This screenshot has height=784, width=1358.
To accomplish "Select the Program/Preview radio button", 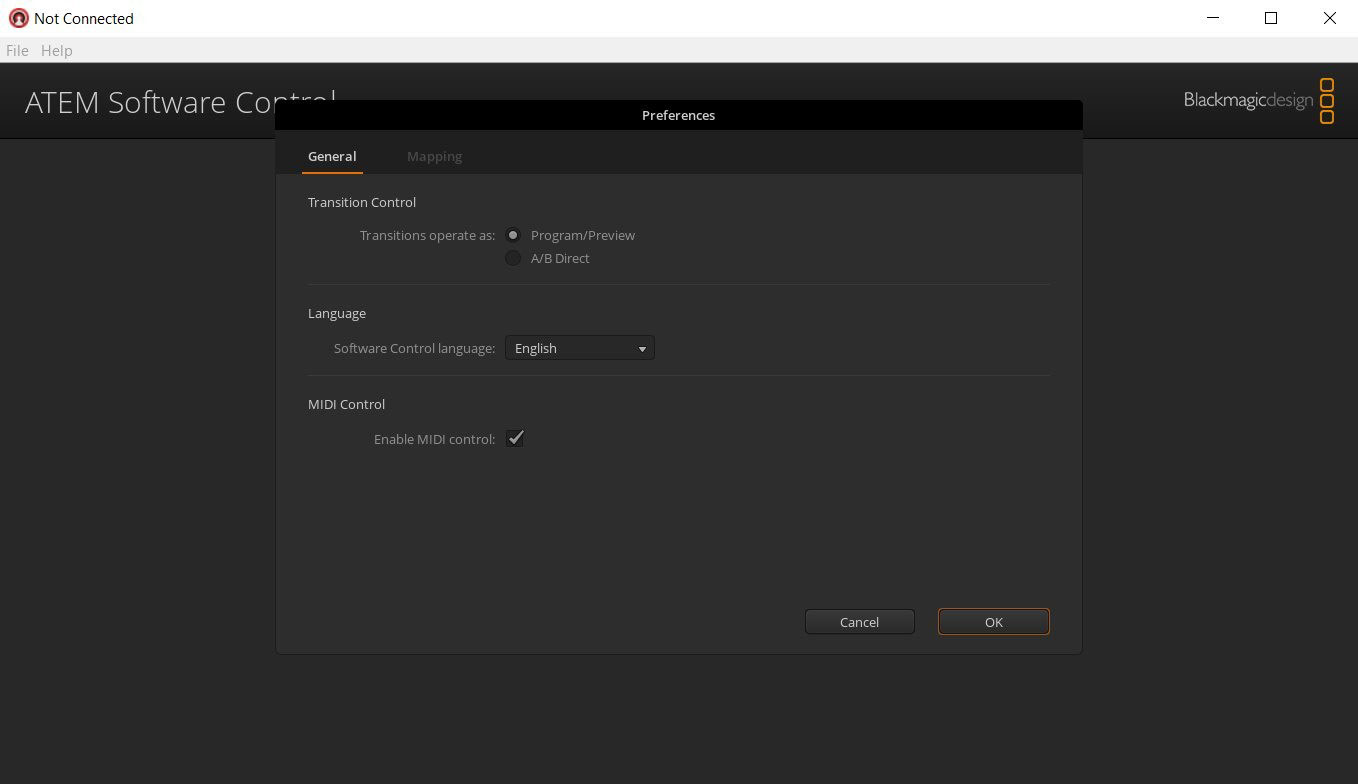I will [513, 235].
